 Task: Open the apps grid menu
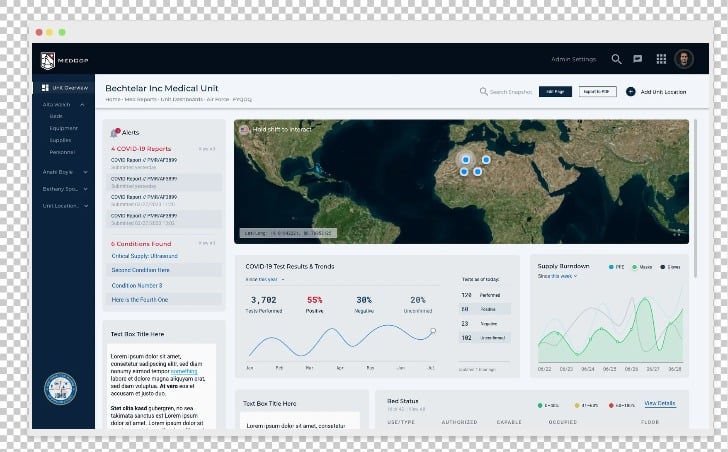[661, 59]
